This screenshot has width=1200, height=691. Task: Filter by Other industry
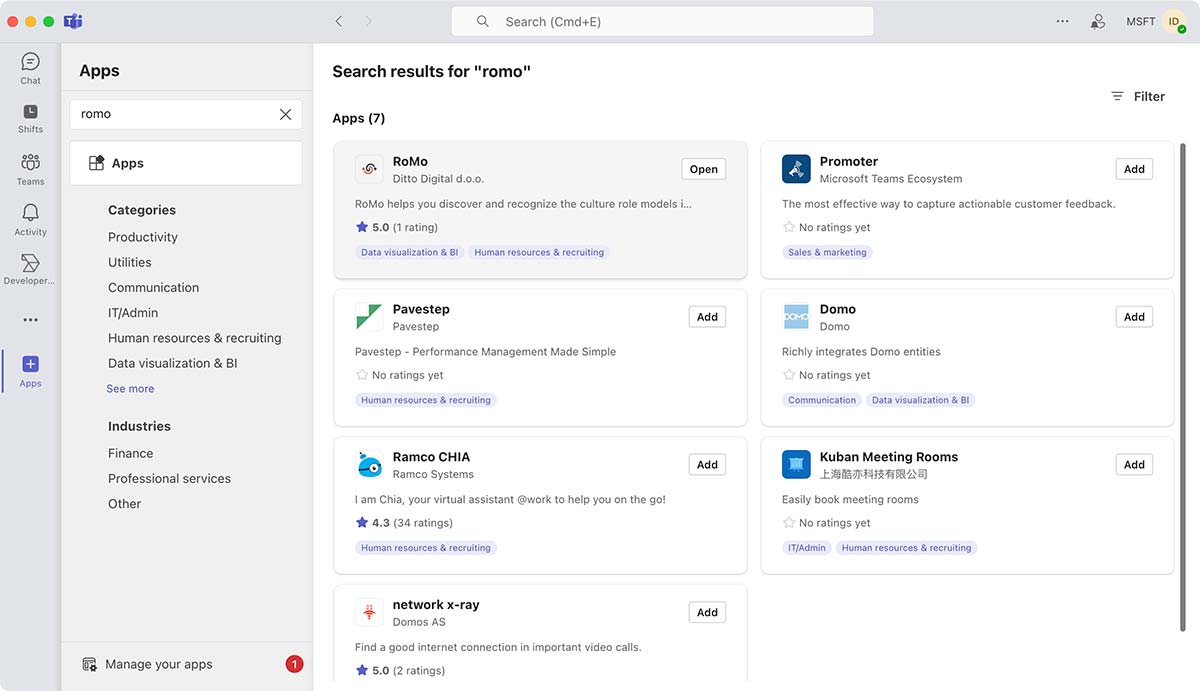click(125, 504)
